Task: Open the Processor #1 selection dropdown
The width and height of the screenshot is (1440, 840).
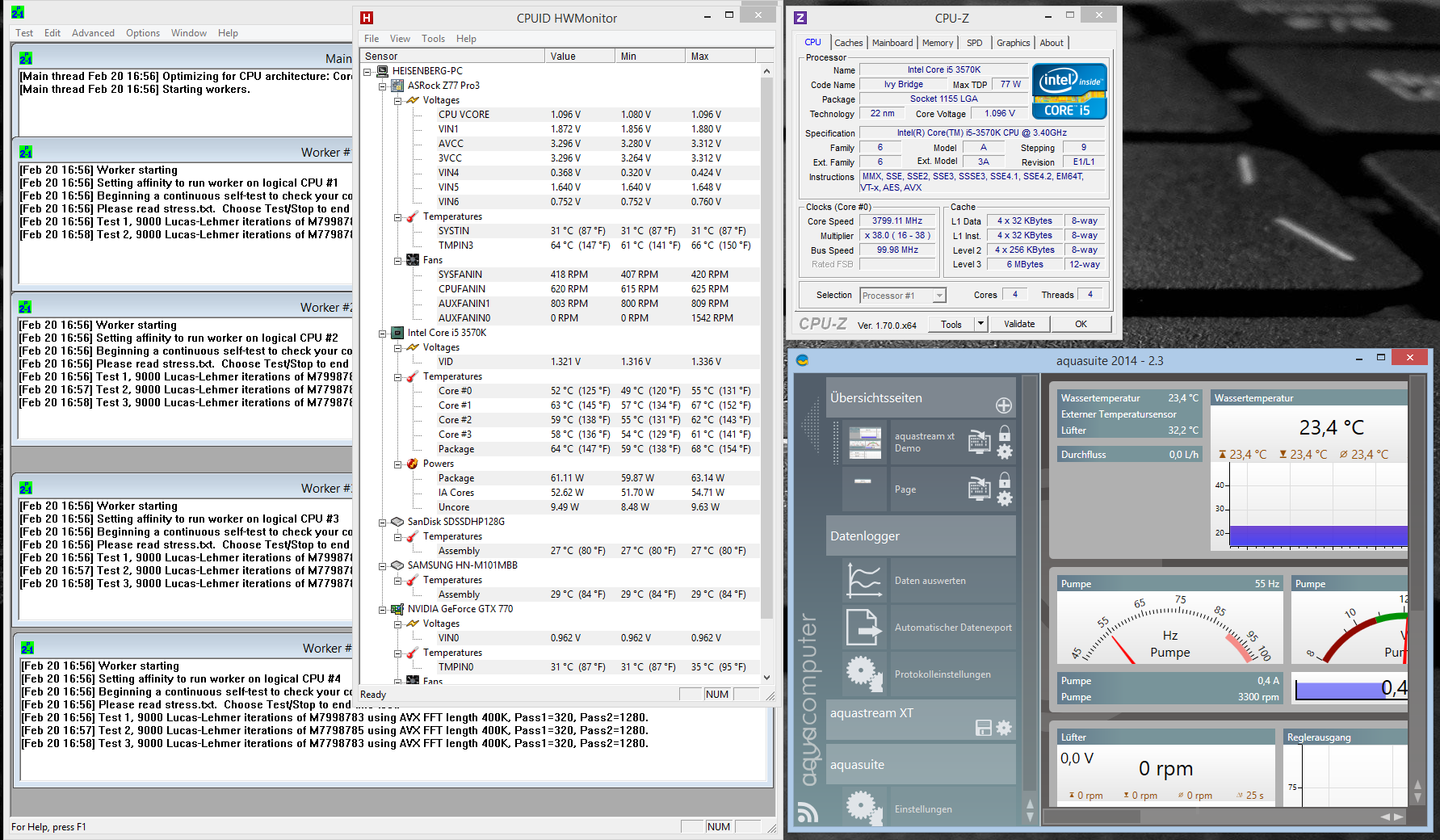Action: tap(939, 296)
